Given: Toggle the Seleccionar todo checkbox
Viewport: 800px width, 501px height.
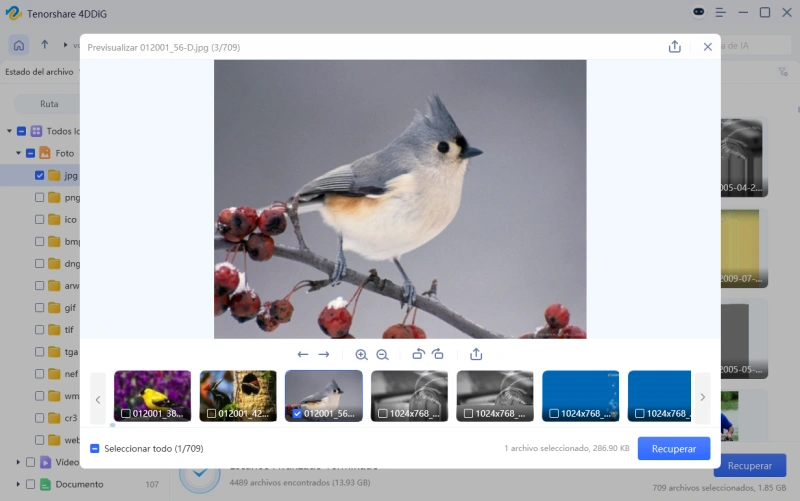Looking at the screenshot, I should click(x=95, y=449).
